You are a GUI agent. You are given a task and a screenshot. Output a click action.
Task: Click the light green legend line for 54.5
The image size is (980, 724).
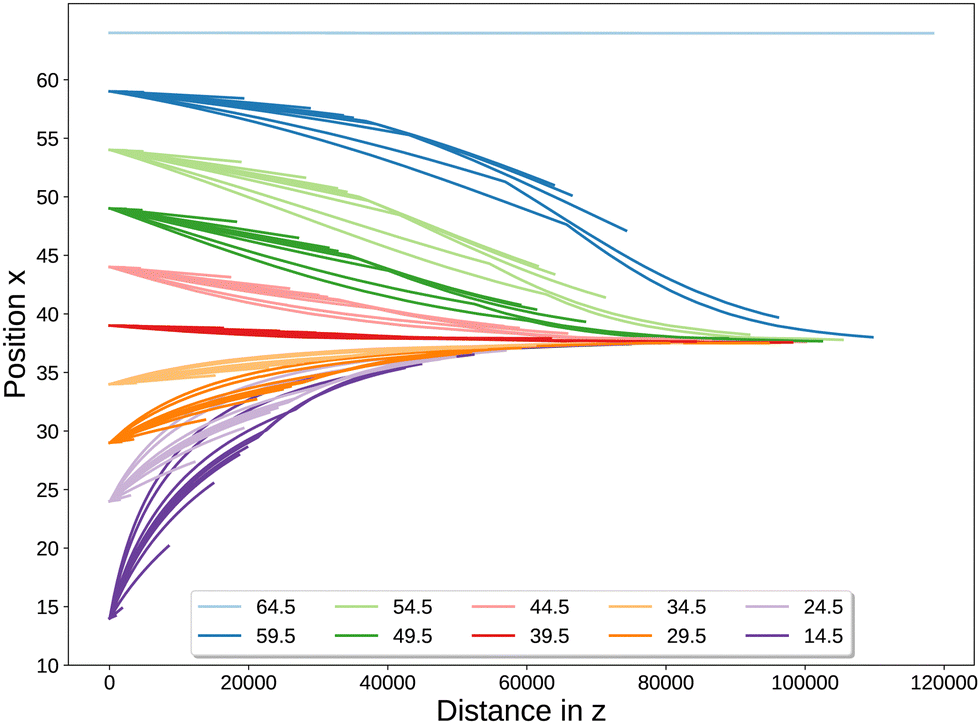tap(356, 606)
